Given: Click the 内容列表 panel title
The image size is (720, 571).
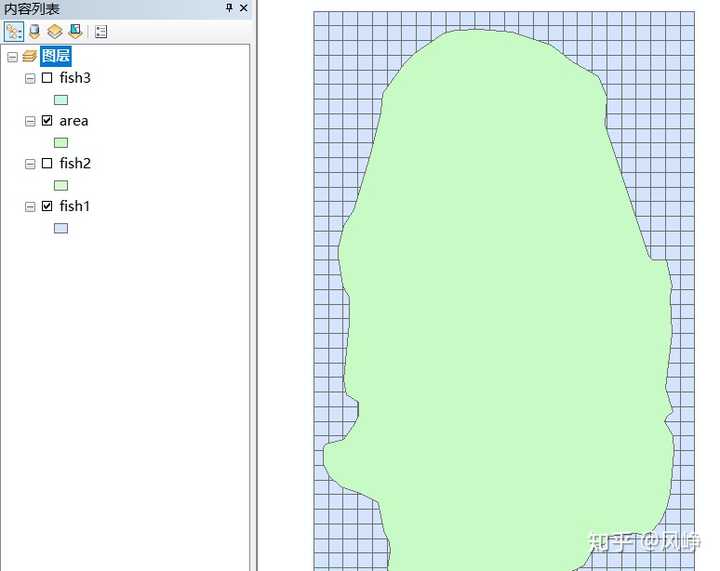Looking at the screenshot, I should (x=31, y=8).
